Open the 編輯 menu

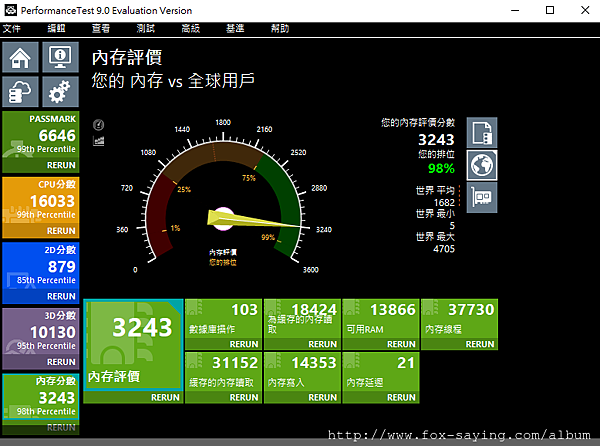point(56,29)
